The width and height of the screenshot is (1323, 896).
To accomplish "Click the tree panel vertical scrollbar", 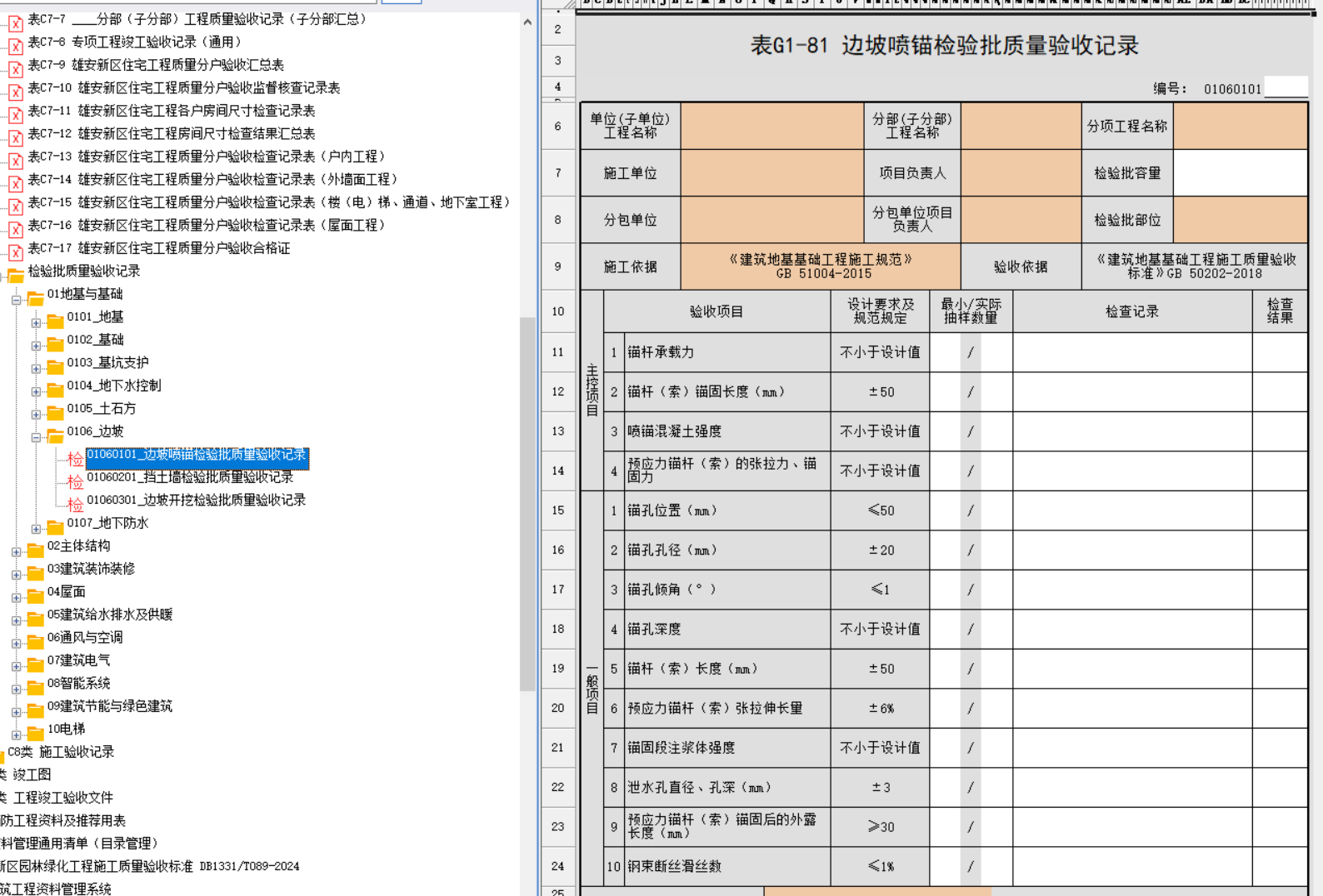I will 527,500.
